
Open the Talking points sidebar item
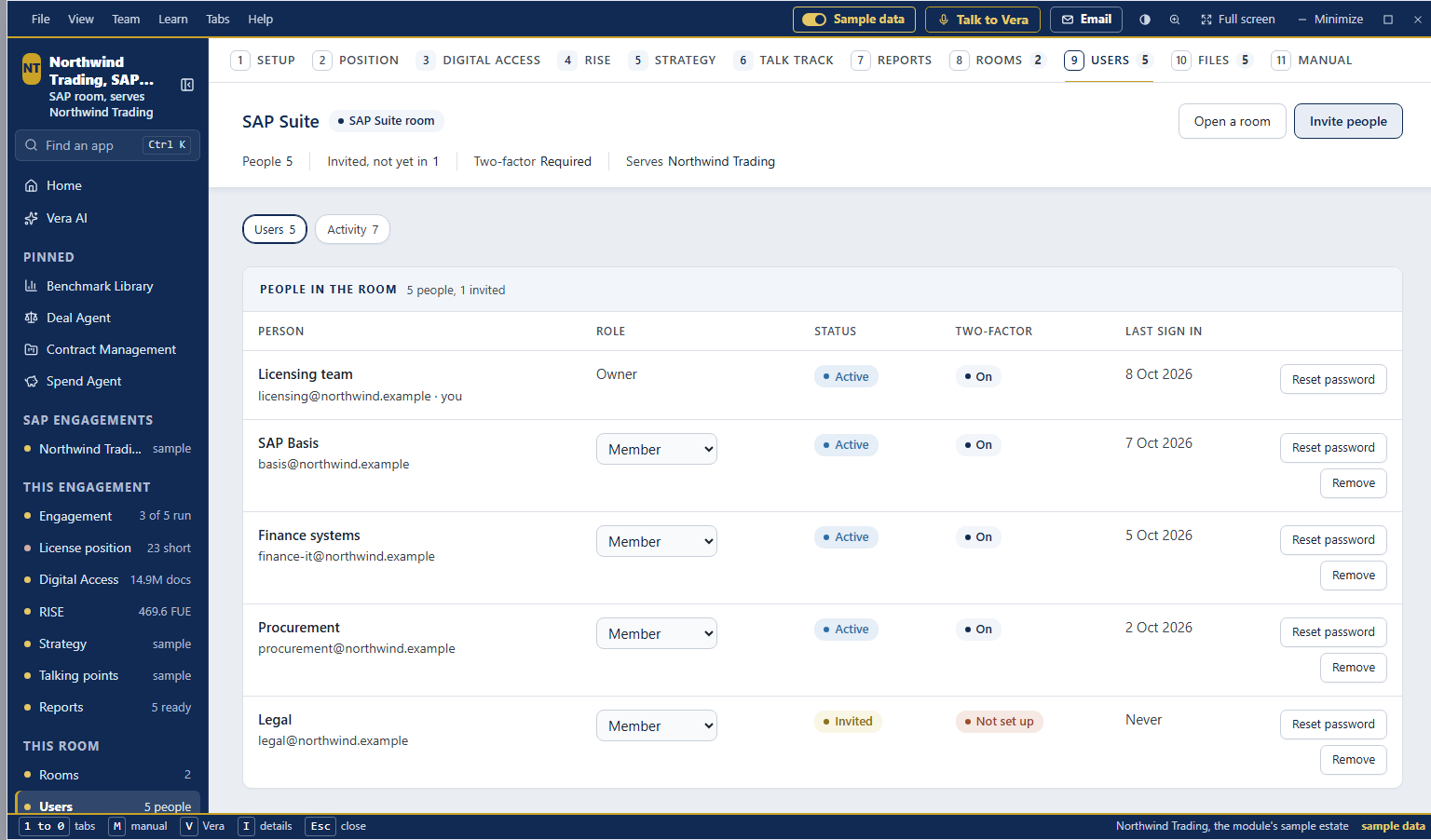[x=108, y=676]
